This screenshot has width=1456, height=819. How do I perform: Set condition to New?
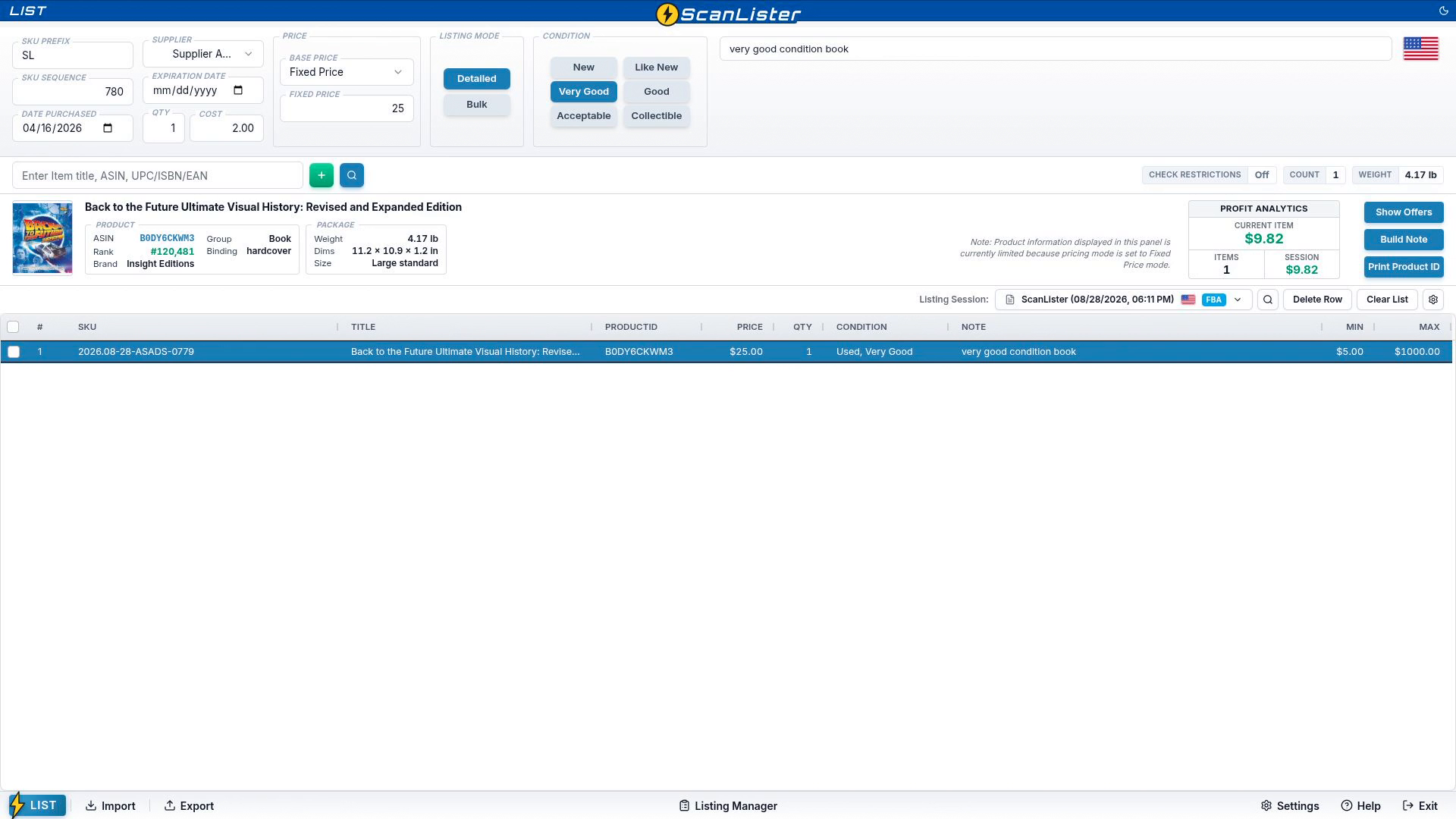pyautogui.click(x=584, y=67)
